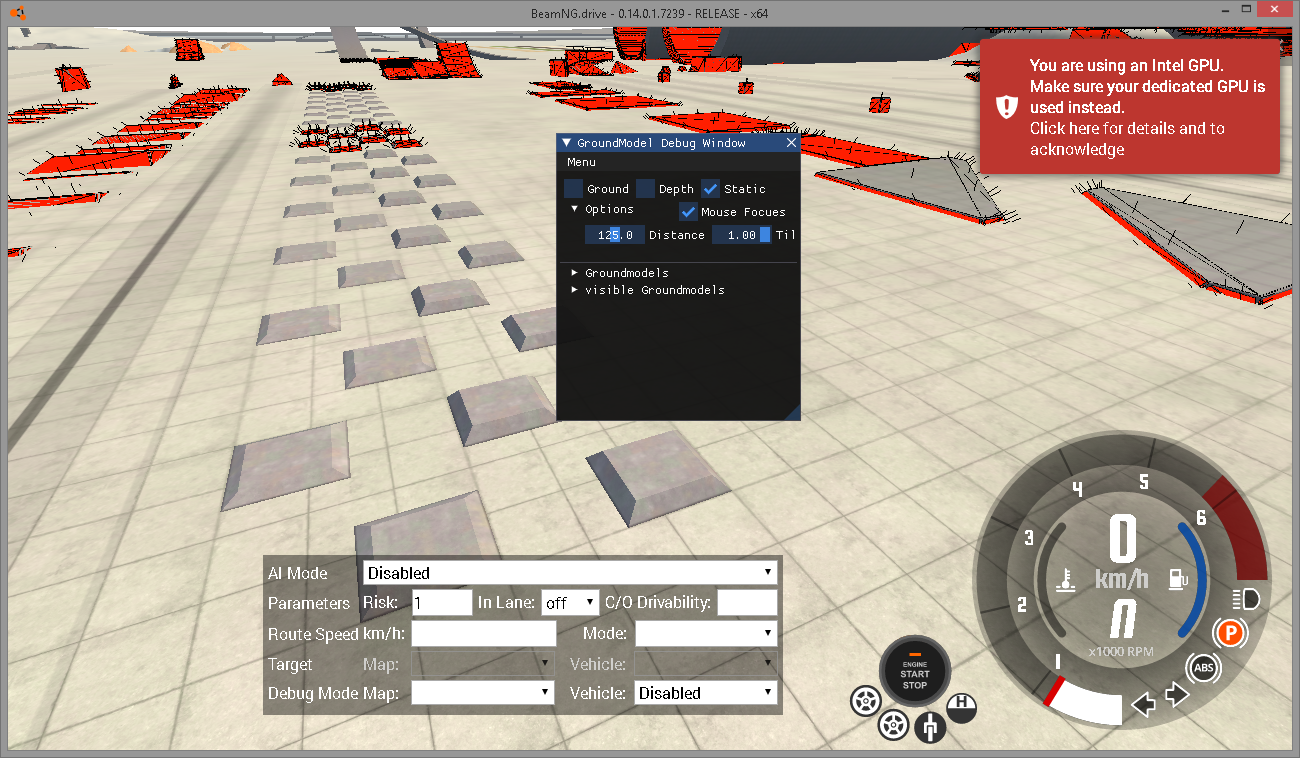The height and width of the screenshot is (758, 1300).
Task: Collapse the Options section
Action: click(575, 209)
